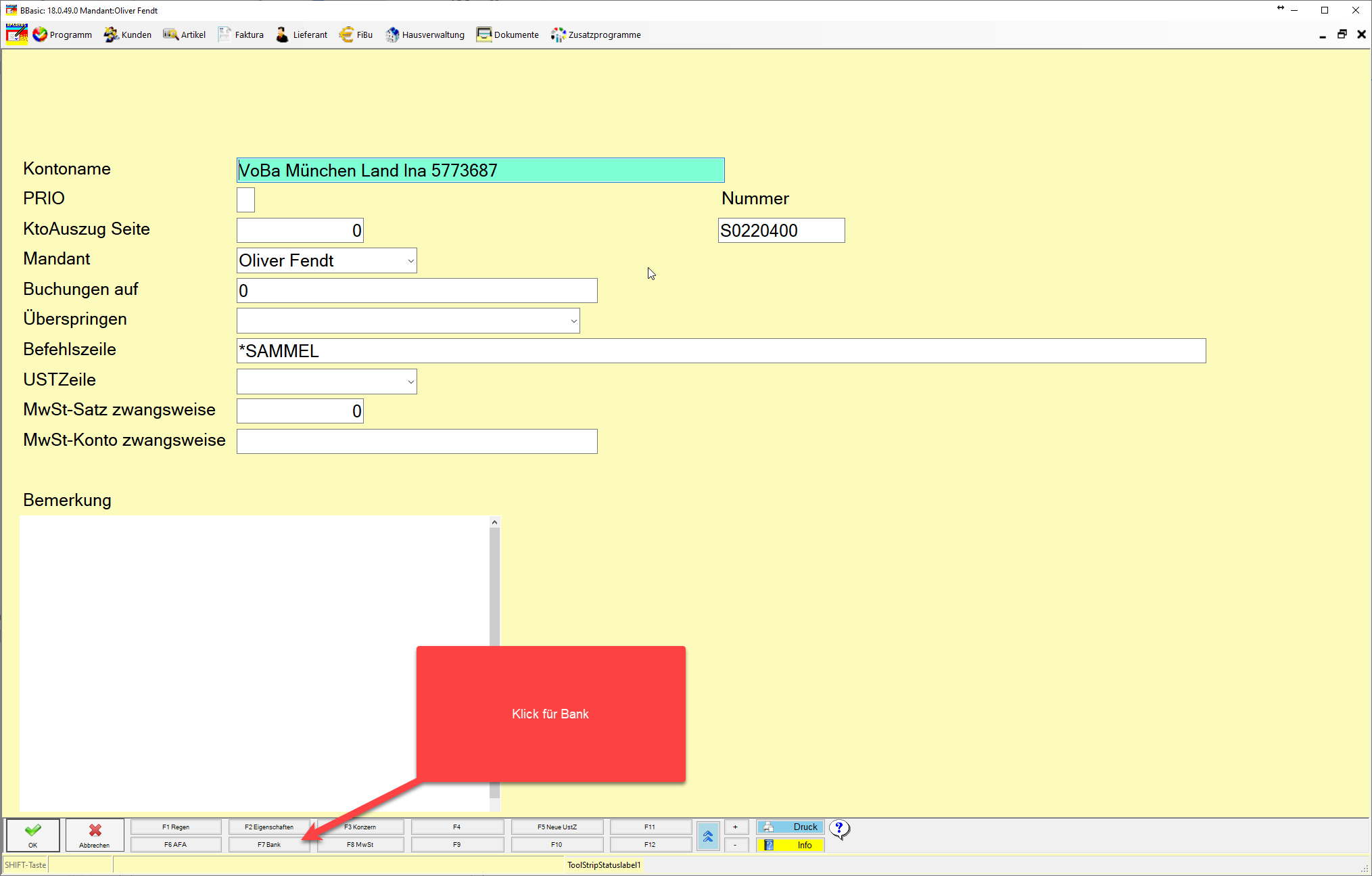Click the Befehlszeile field with *SAMMEL
Screen dimensions: 1372x876
point(721,351)
